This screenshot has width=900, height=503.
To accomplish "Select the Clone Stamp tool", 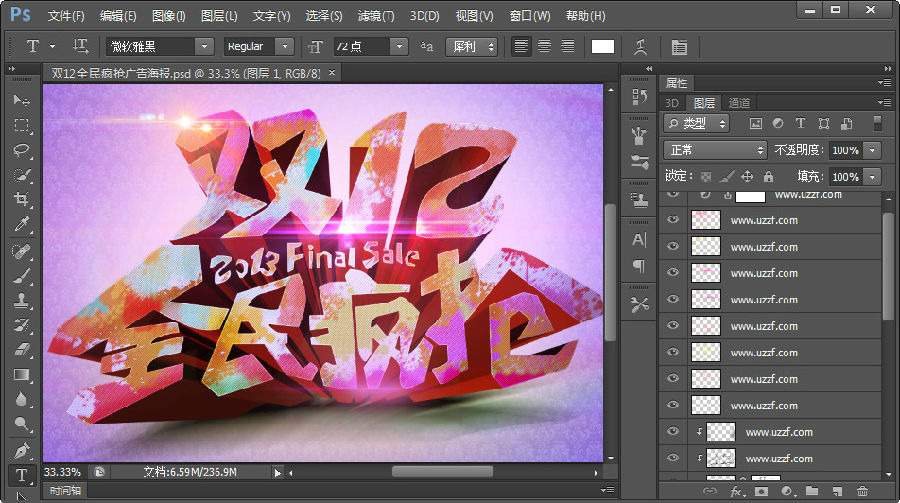I will (21, 300).
